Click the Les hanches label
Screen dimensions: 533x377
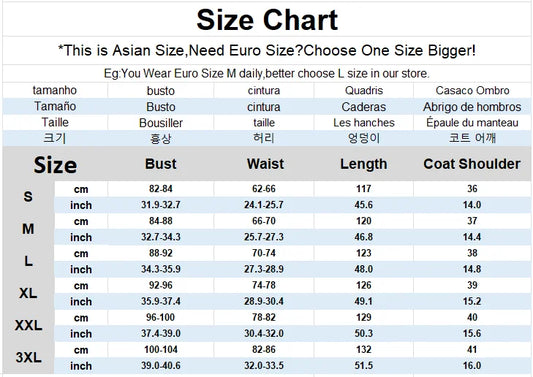point(364,123)
